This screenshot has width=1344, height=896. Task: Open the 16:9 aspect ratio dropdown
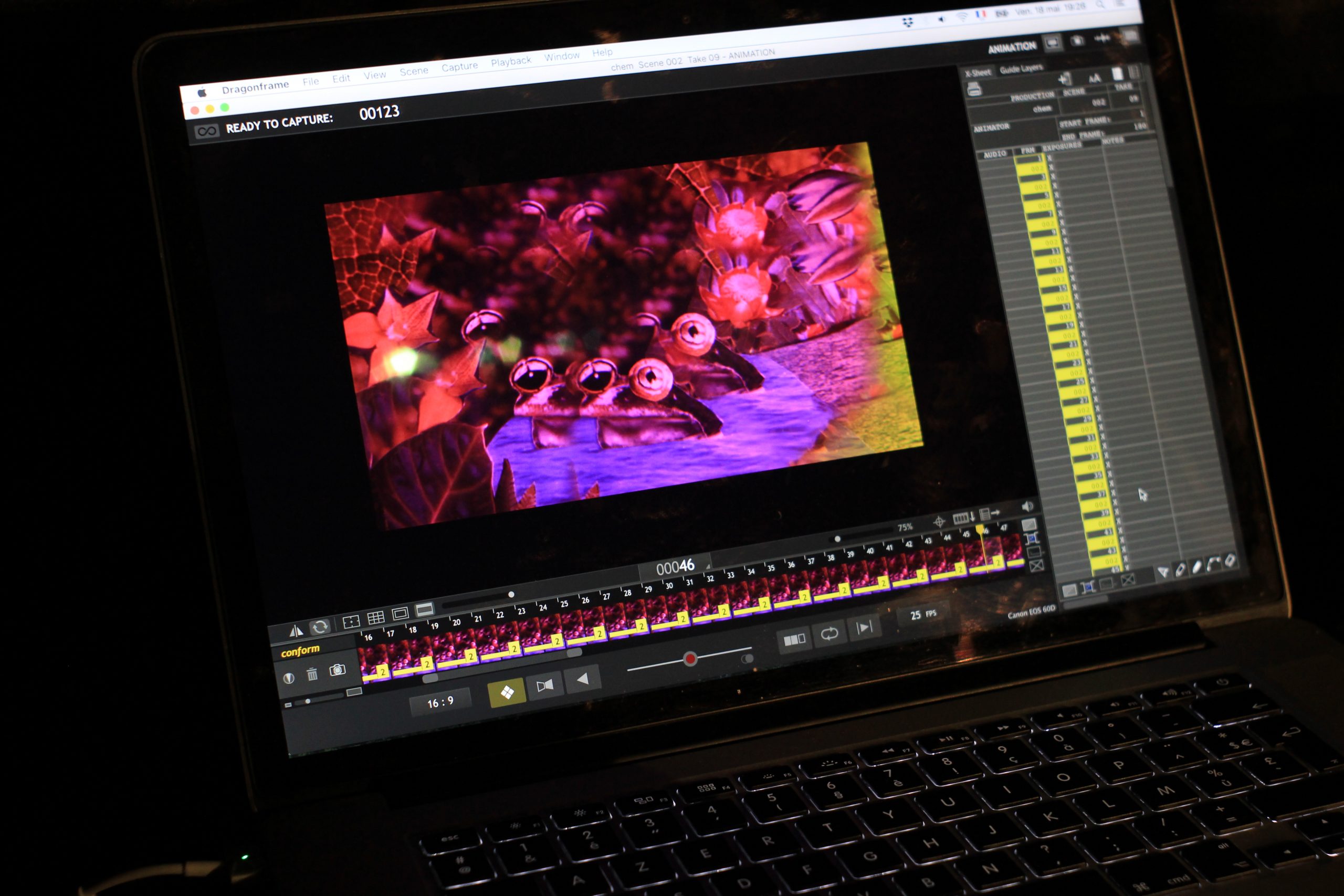click(440, 702)
